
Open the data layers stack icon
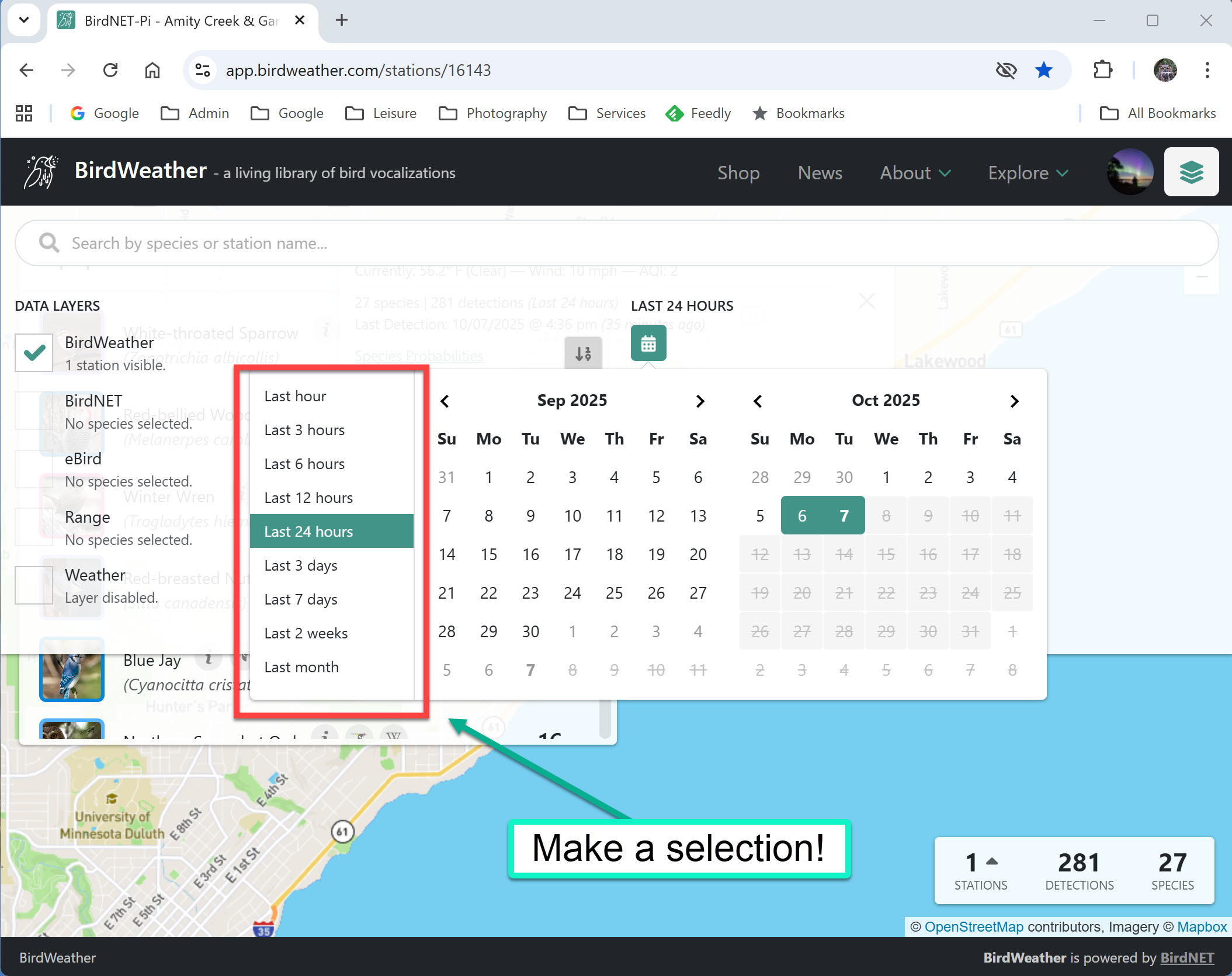pos(1191,172)
